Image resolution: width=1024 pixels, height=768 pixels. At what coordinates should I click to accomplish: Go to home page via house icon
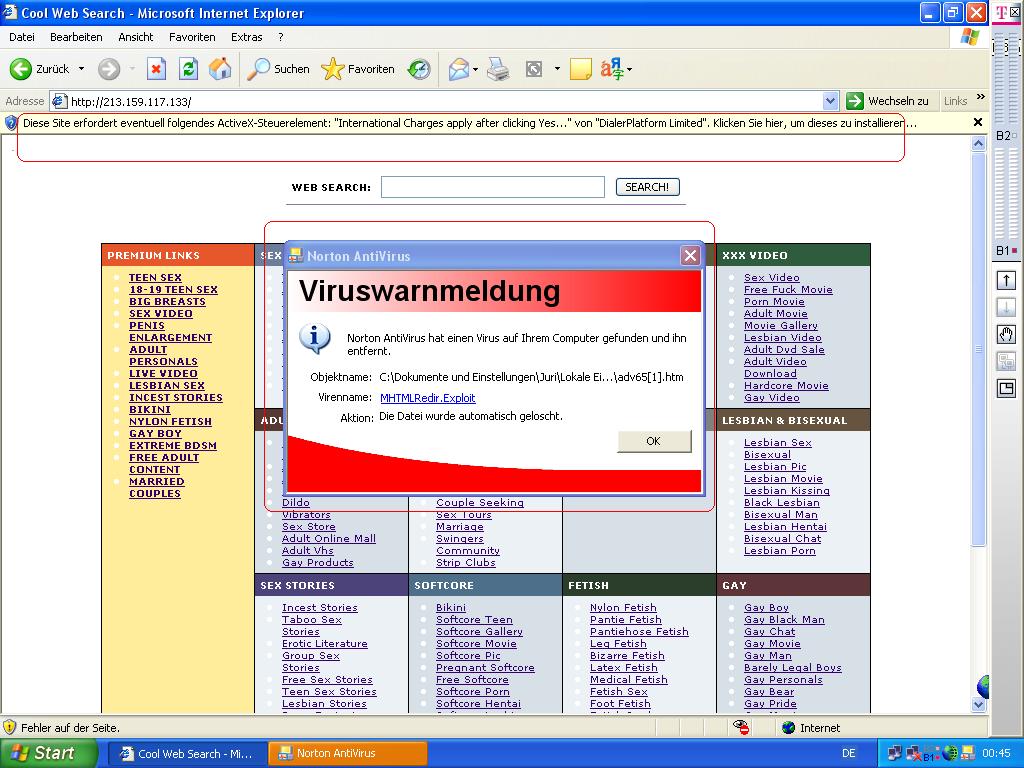(220, 69)
